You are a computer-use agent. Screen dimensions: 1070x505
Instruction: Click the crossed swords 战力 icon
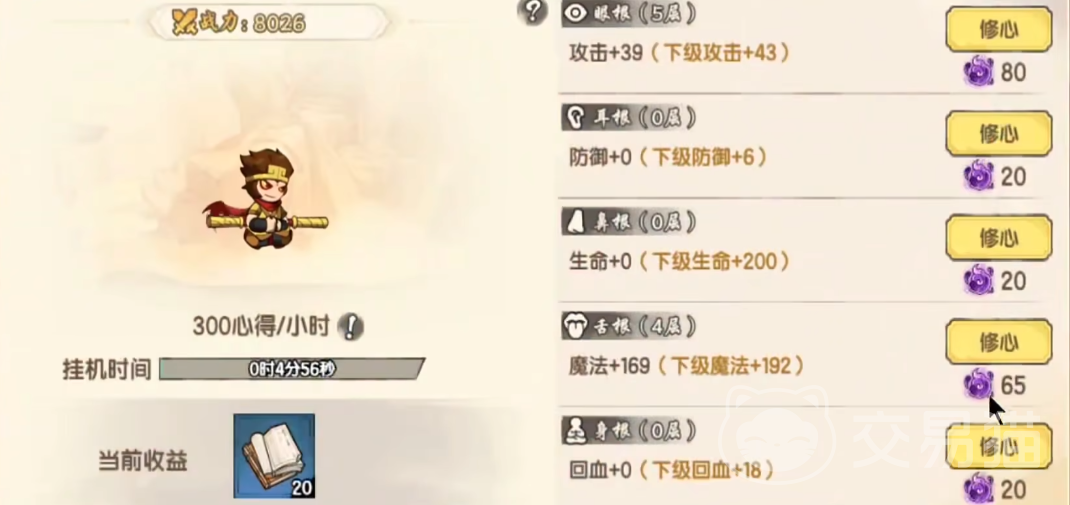tap(183, 24)
